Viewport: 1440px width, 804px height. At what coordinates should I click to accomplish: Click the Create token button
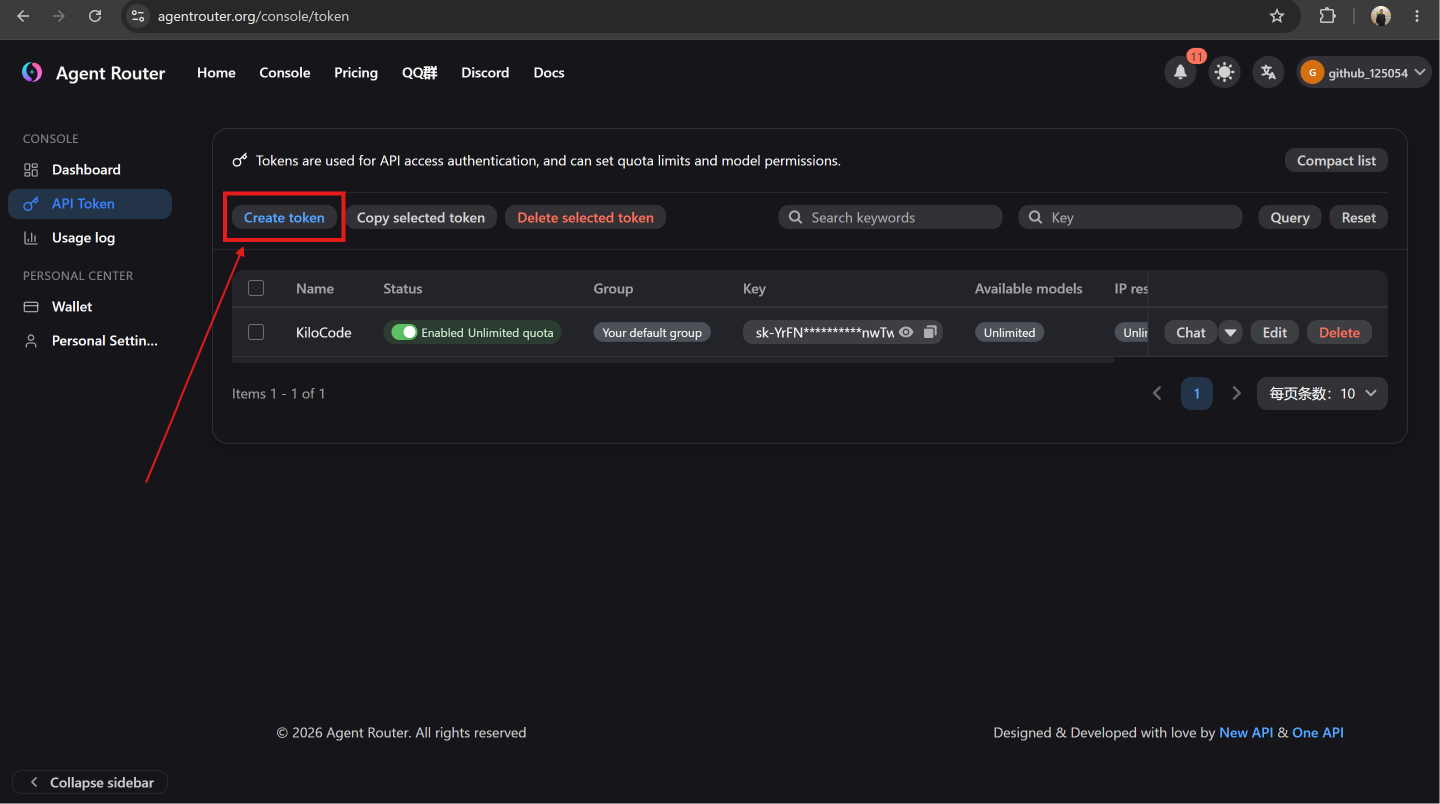(x=284, y=217)
